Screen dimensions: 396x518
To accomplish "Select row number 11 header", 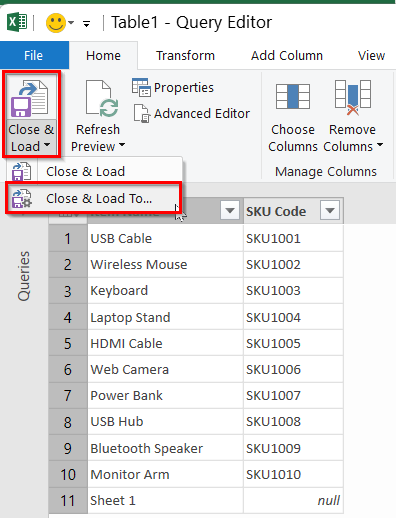I will [68, 501].
